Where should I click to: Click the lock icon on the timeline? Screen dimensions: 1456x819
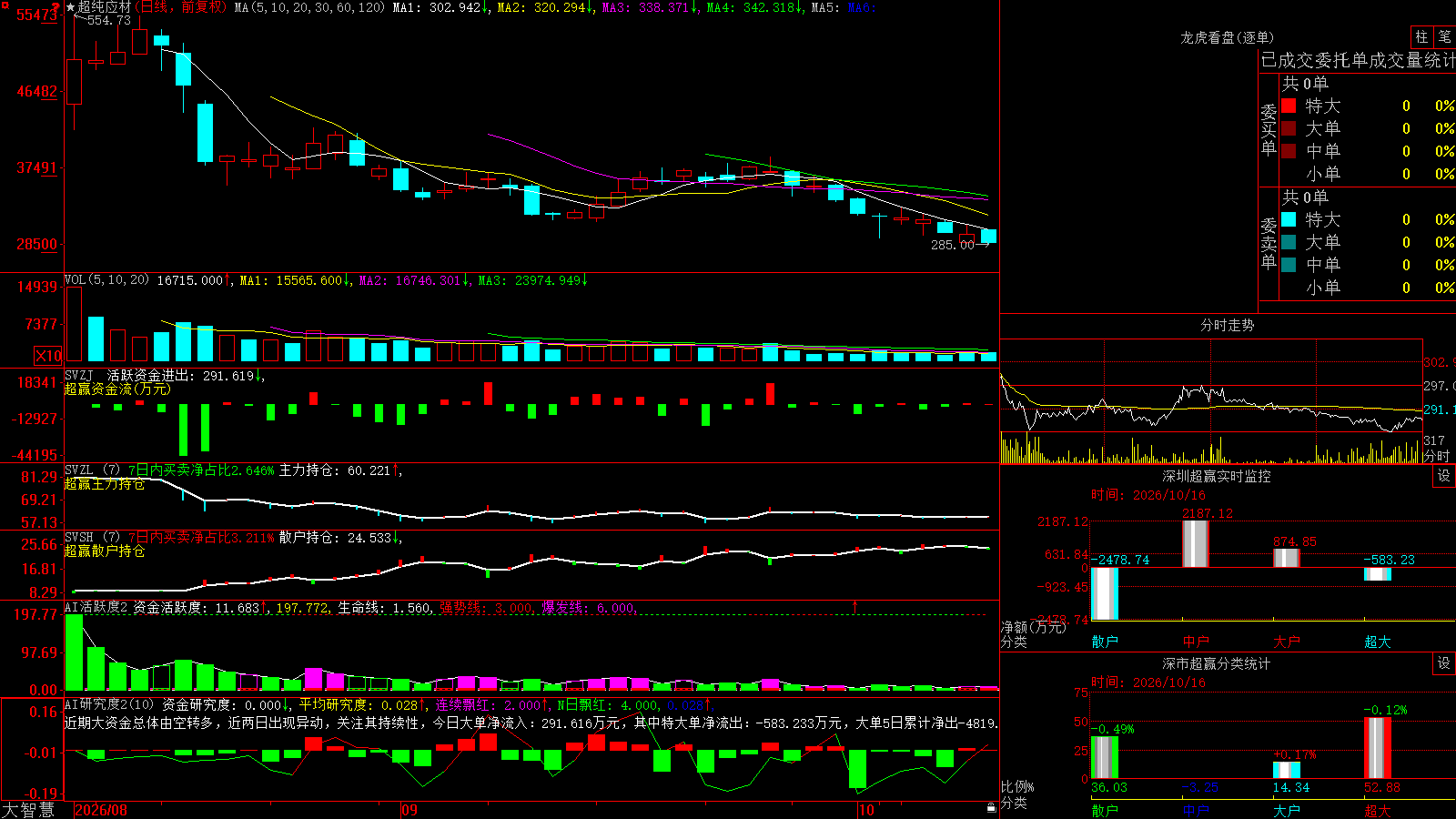(x=991, y=808)
